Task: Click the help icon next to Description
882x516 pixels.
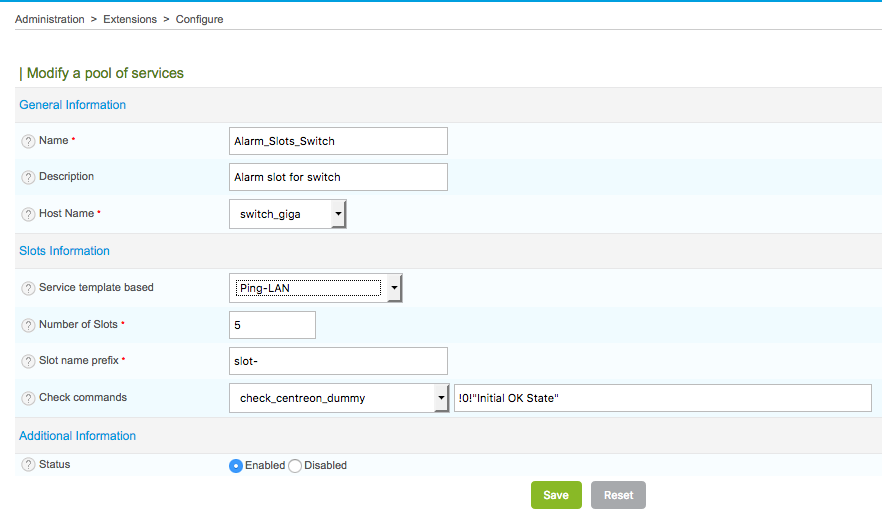Action: pos(28,177)
